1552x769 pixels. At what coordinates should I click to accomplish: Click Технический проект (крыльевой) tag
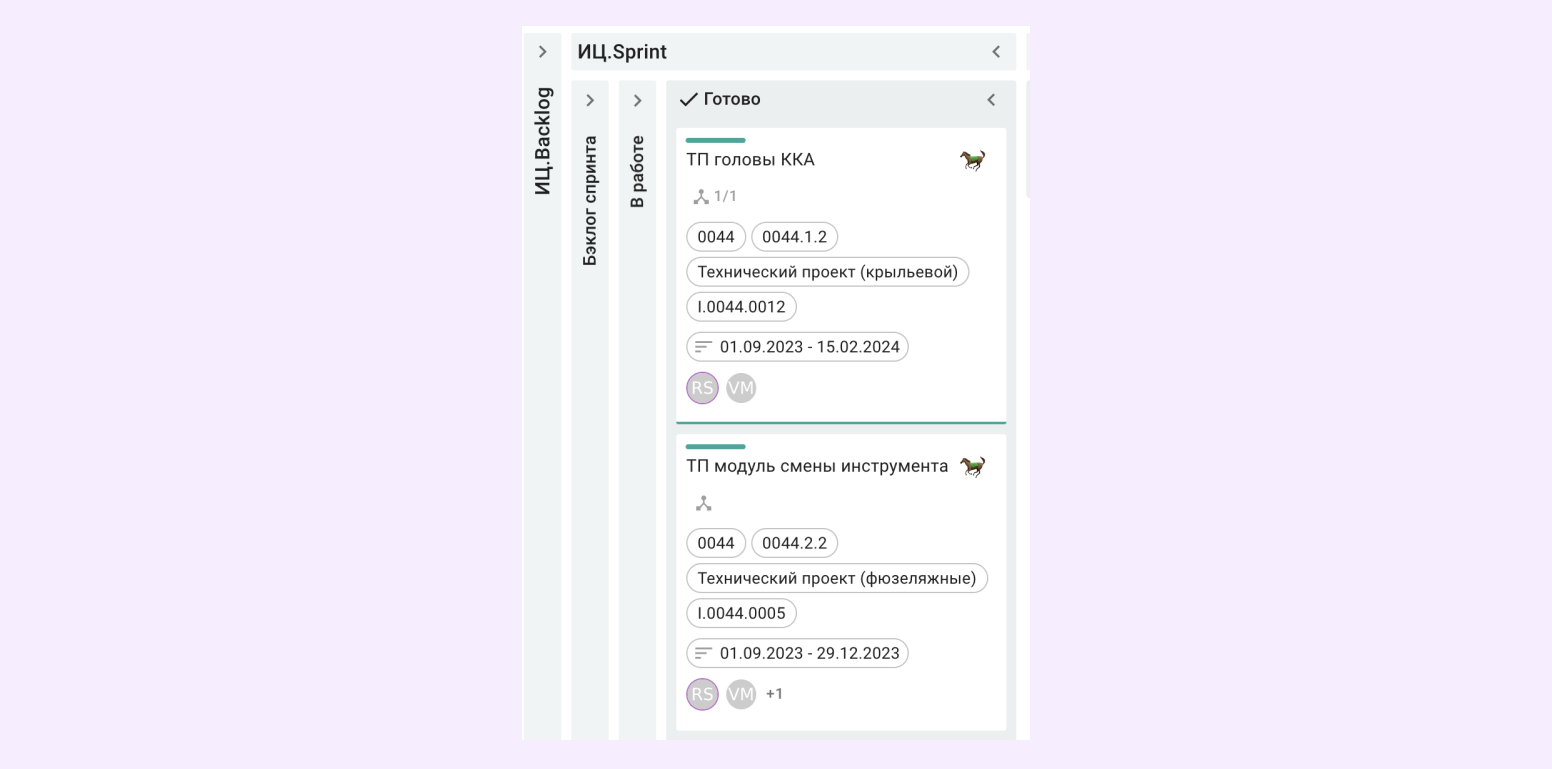pyautogui.click(x=827, y=272)
